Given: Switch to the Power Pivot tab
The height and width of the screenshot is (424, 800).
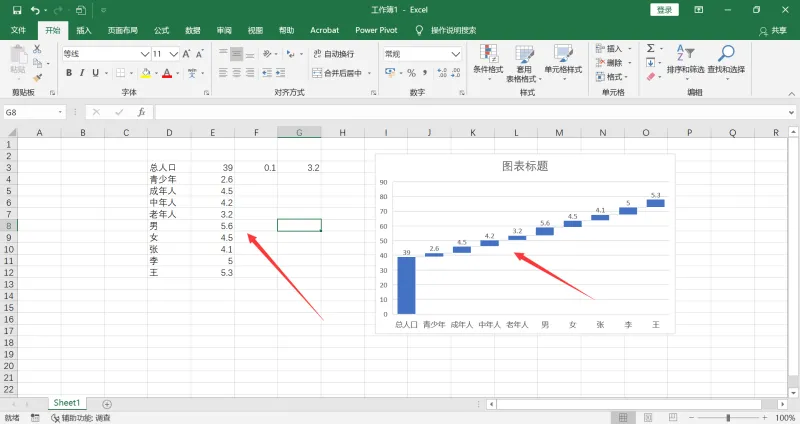Looking at the screenshot, I should pos(376,30).
